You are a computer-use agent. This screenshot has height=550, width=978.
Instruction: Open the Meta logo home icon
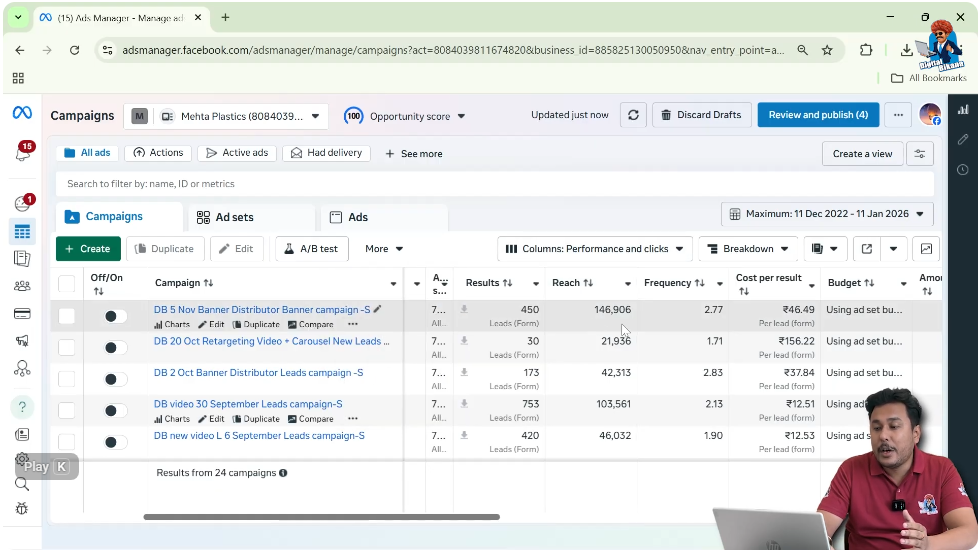pos(22,113)
